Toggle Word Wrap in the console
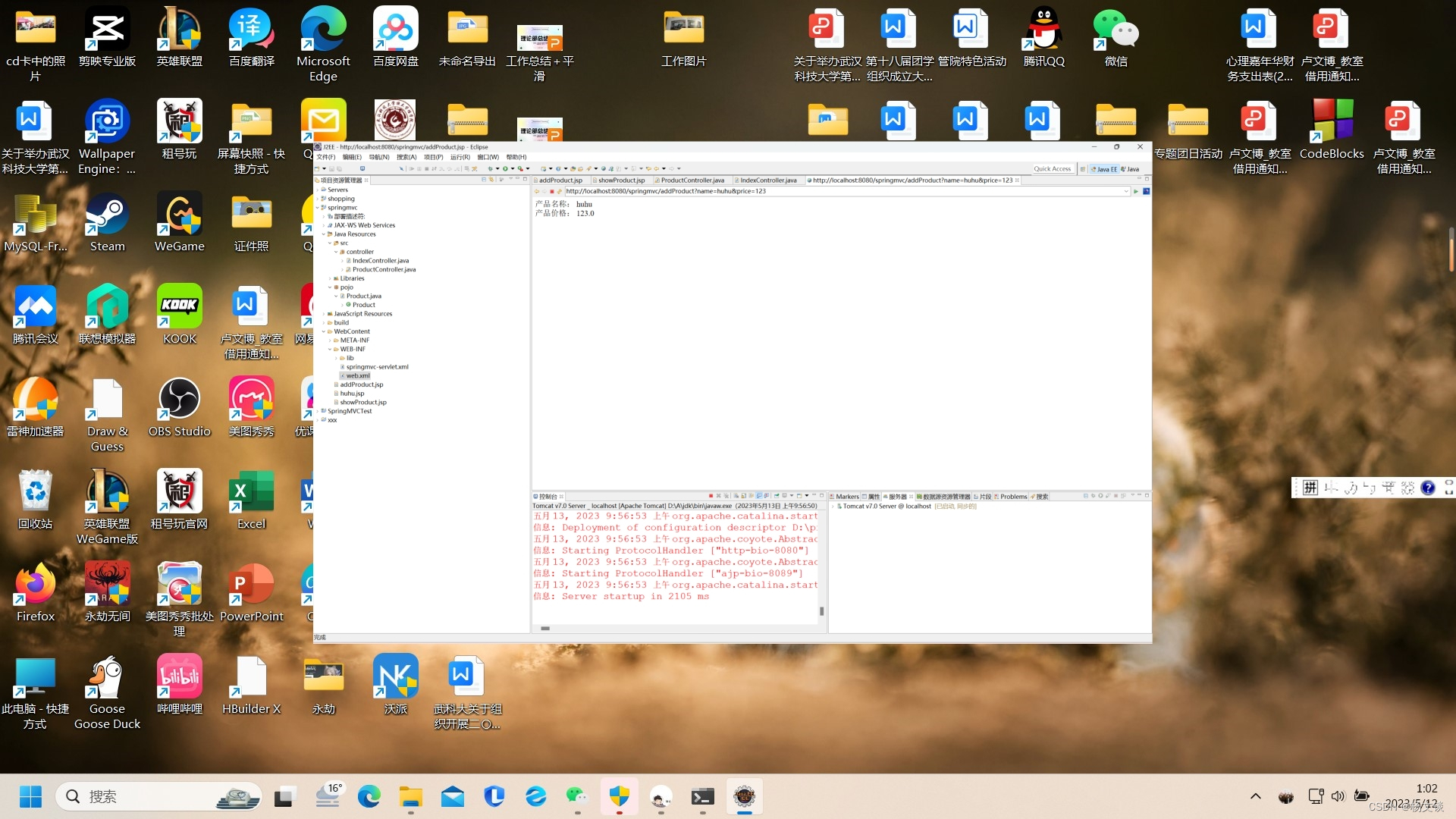The image size is (1456, 819). [x=752, y=496]
